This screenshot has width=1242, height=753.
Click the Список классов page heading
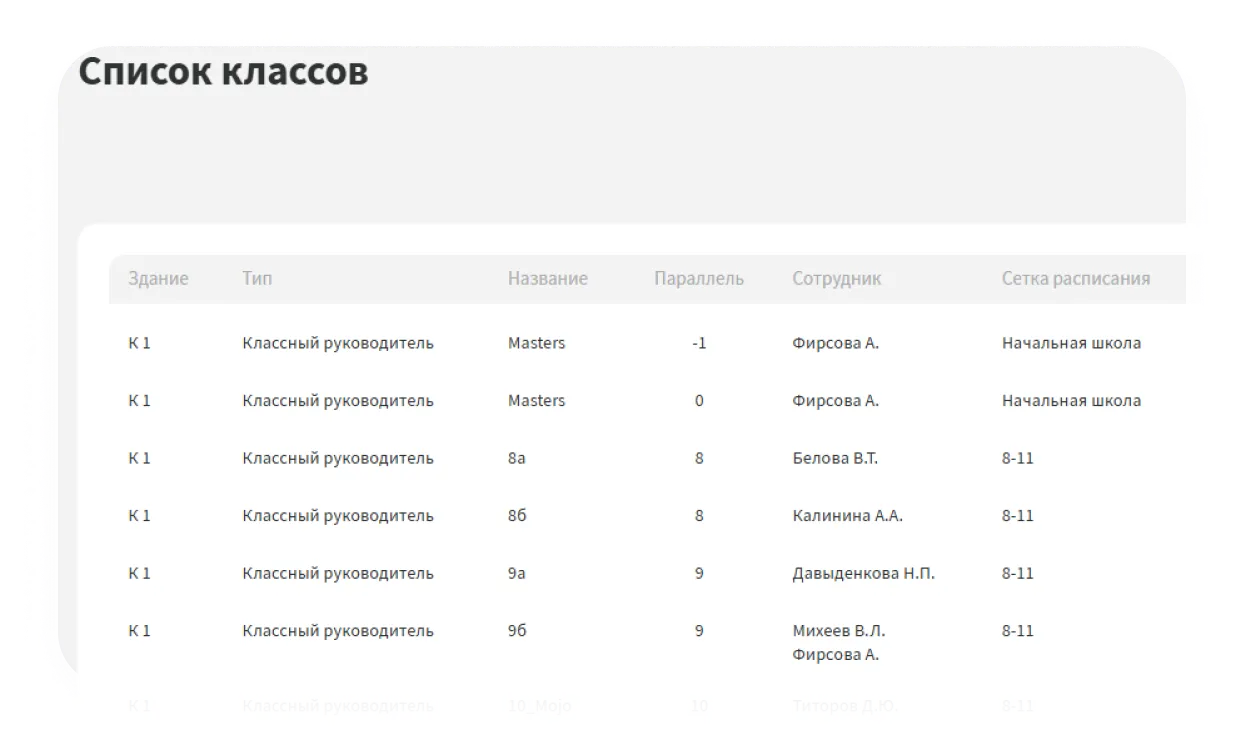pyautogui.click(x=223, y=73)
